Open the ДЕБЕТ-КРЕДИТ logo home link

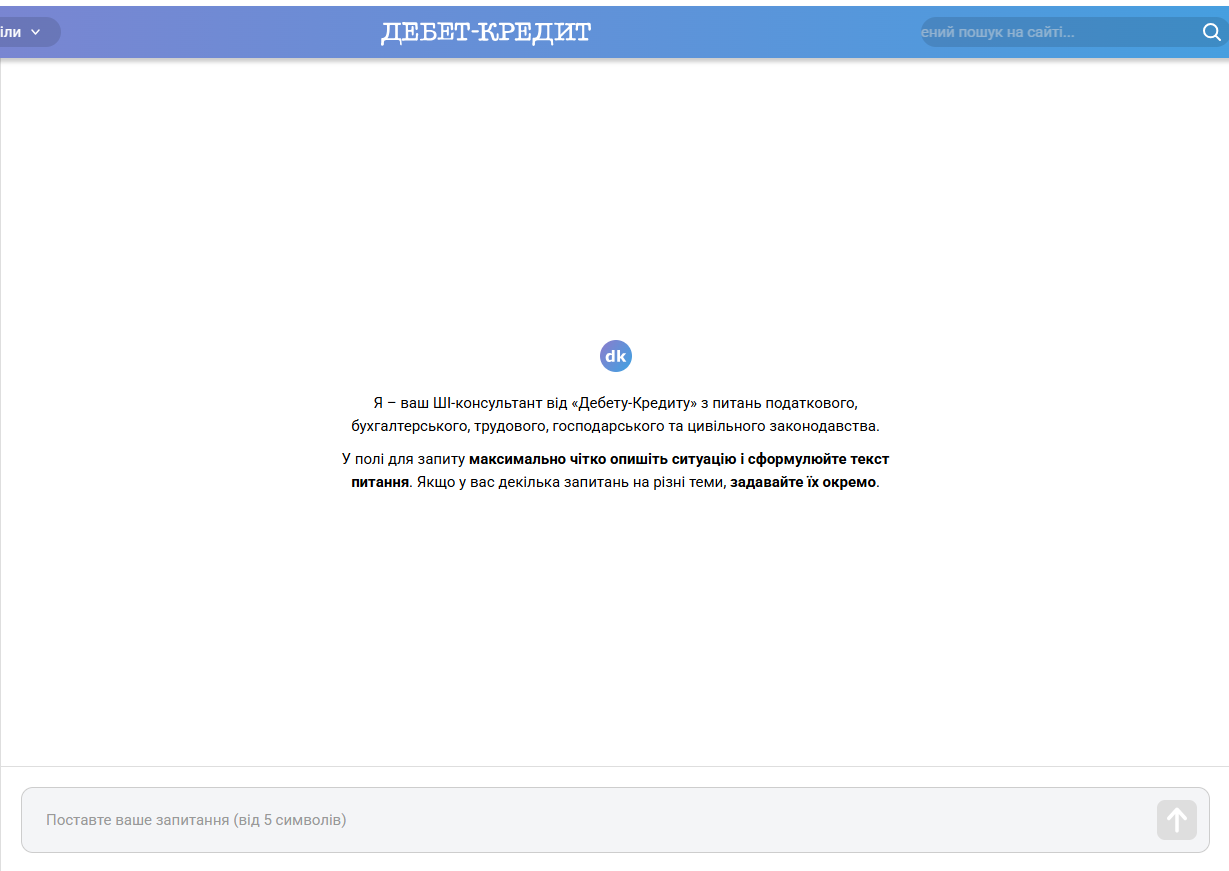pyautogui.click(x=485, y=32)
